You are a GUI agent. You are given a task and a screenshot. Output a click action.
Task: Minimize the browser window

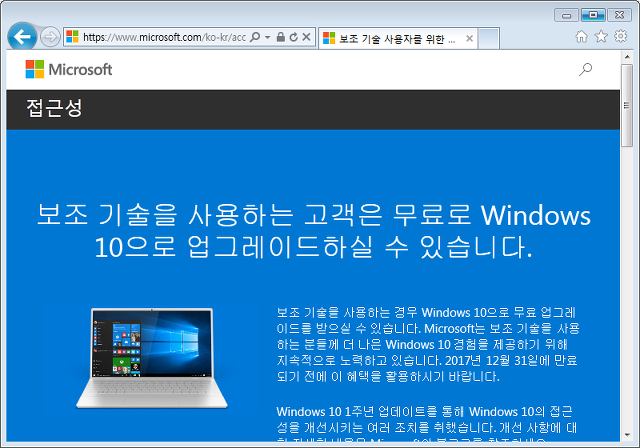tap(566, 15)
